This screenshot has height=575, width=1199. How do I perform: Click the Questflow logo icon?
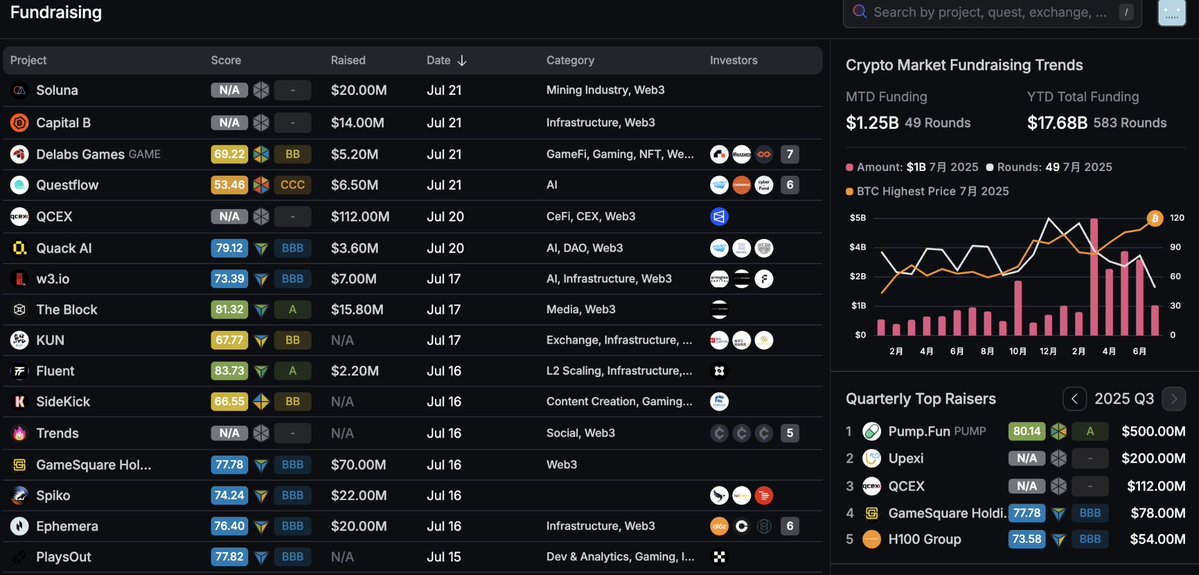19,185
